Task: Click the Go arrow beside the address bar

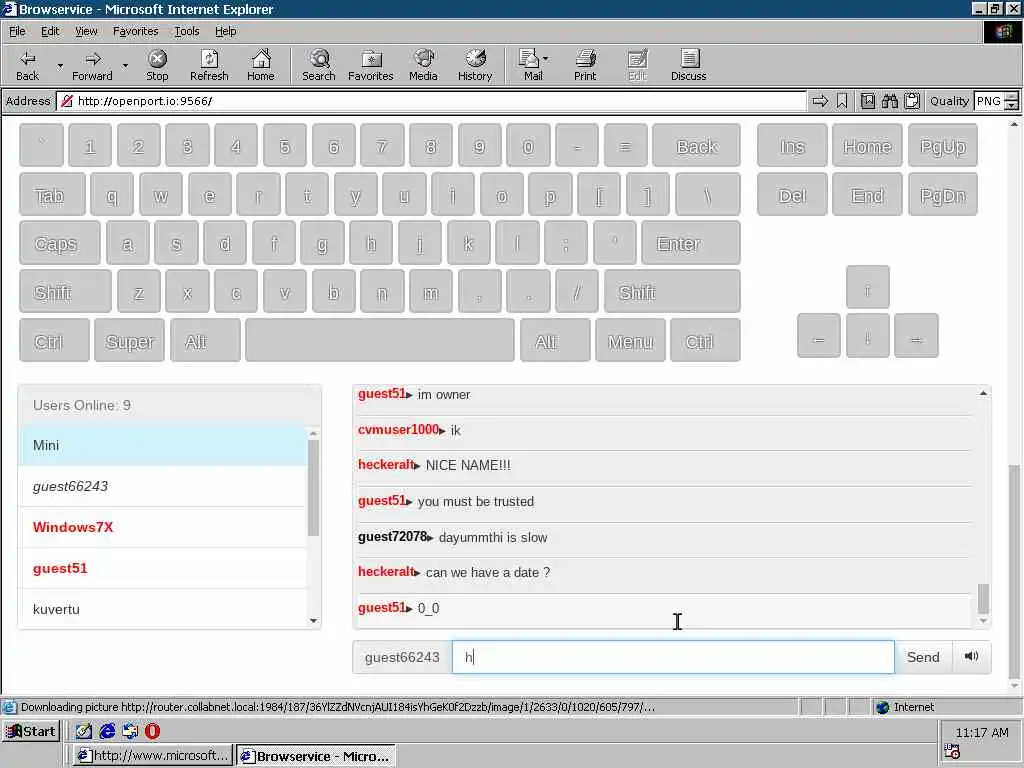Action: tap(820, 101)
